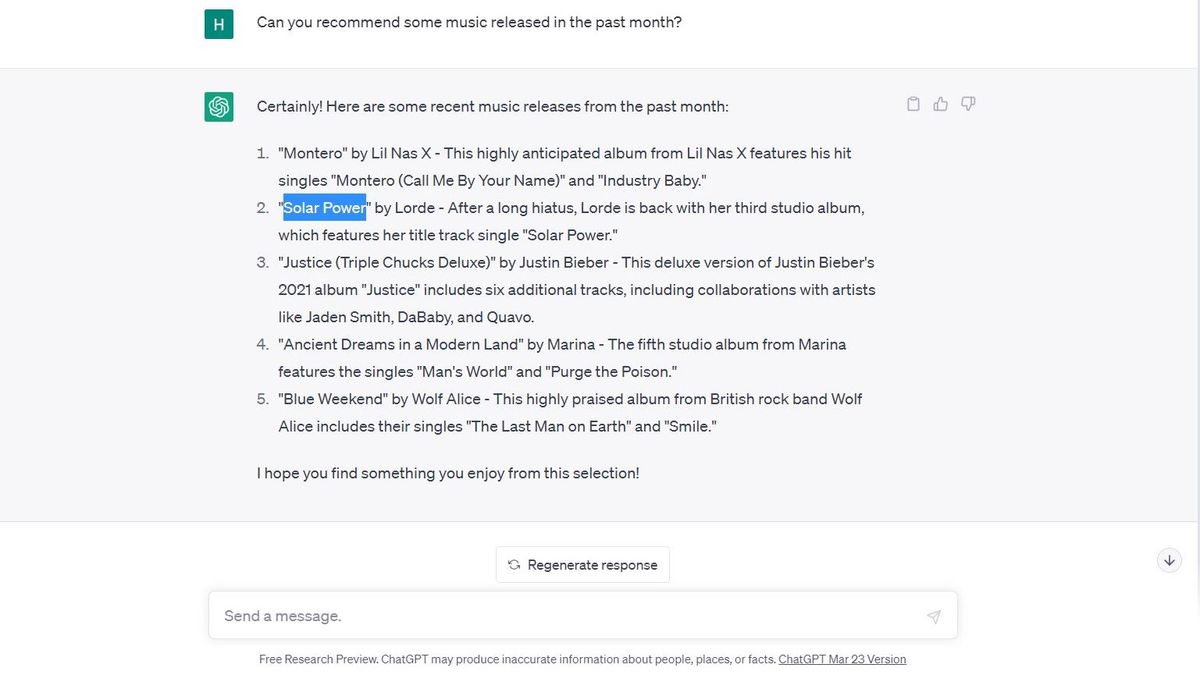Click the text "Ancient Dreams in a Modern Land"
Screen dimensions: 1200x675
click(x=399, y=345)
